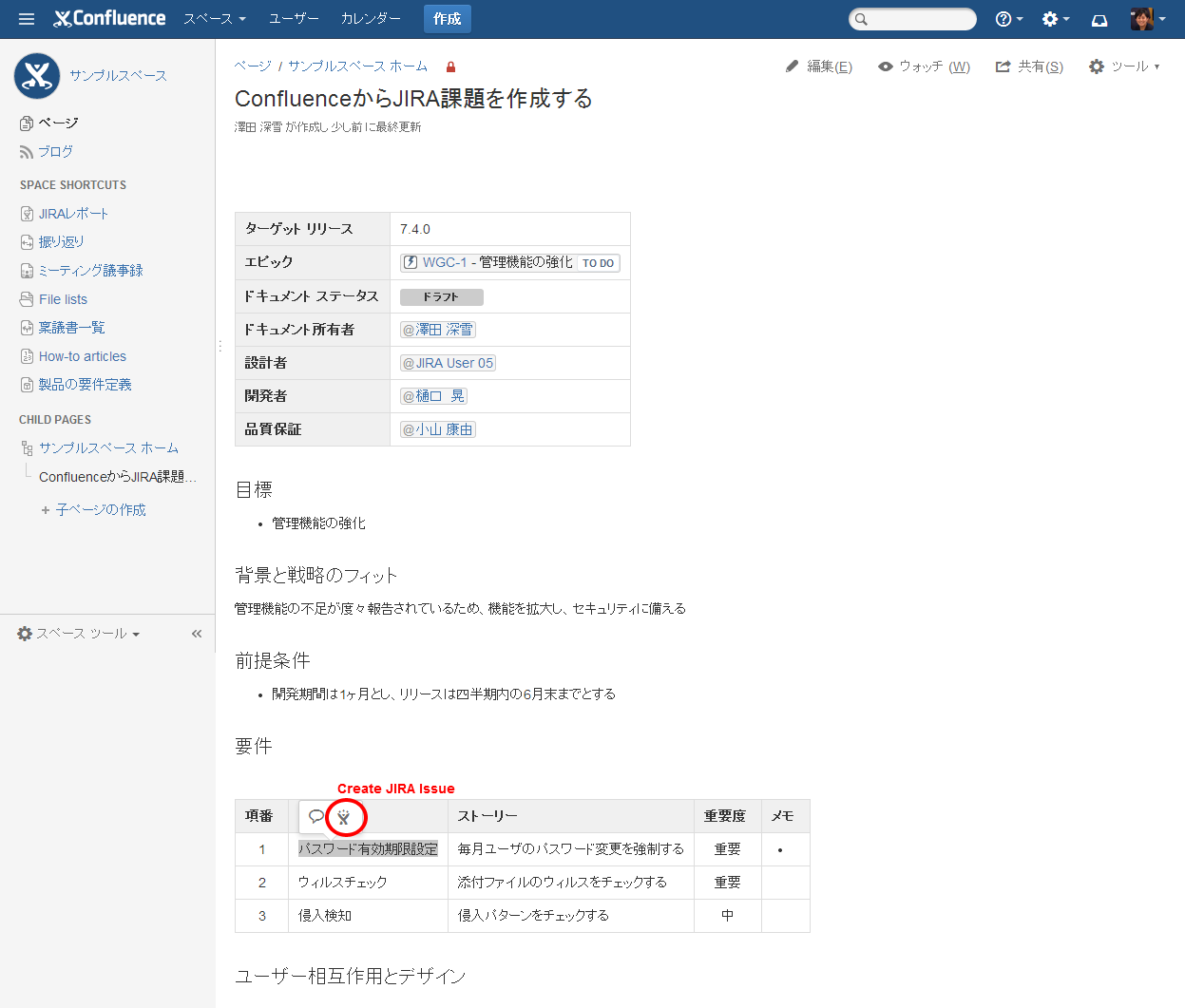Screen dimensions: 1185x1008
Task: Open File lists shortcut
Action: [63, 299]
